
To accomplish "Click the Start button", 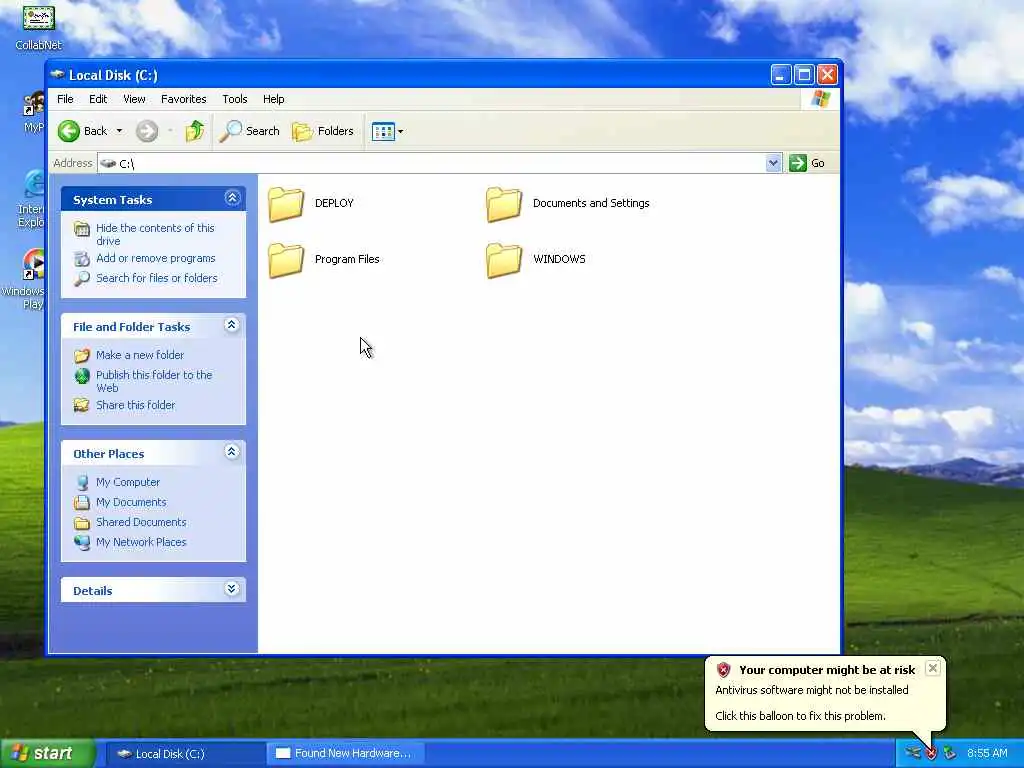I will click(x=47, y=754).
